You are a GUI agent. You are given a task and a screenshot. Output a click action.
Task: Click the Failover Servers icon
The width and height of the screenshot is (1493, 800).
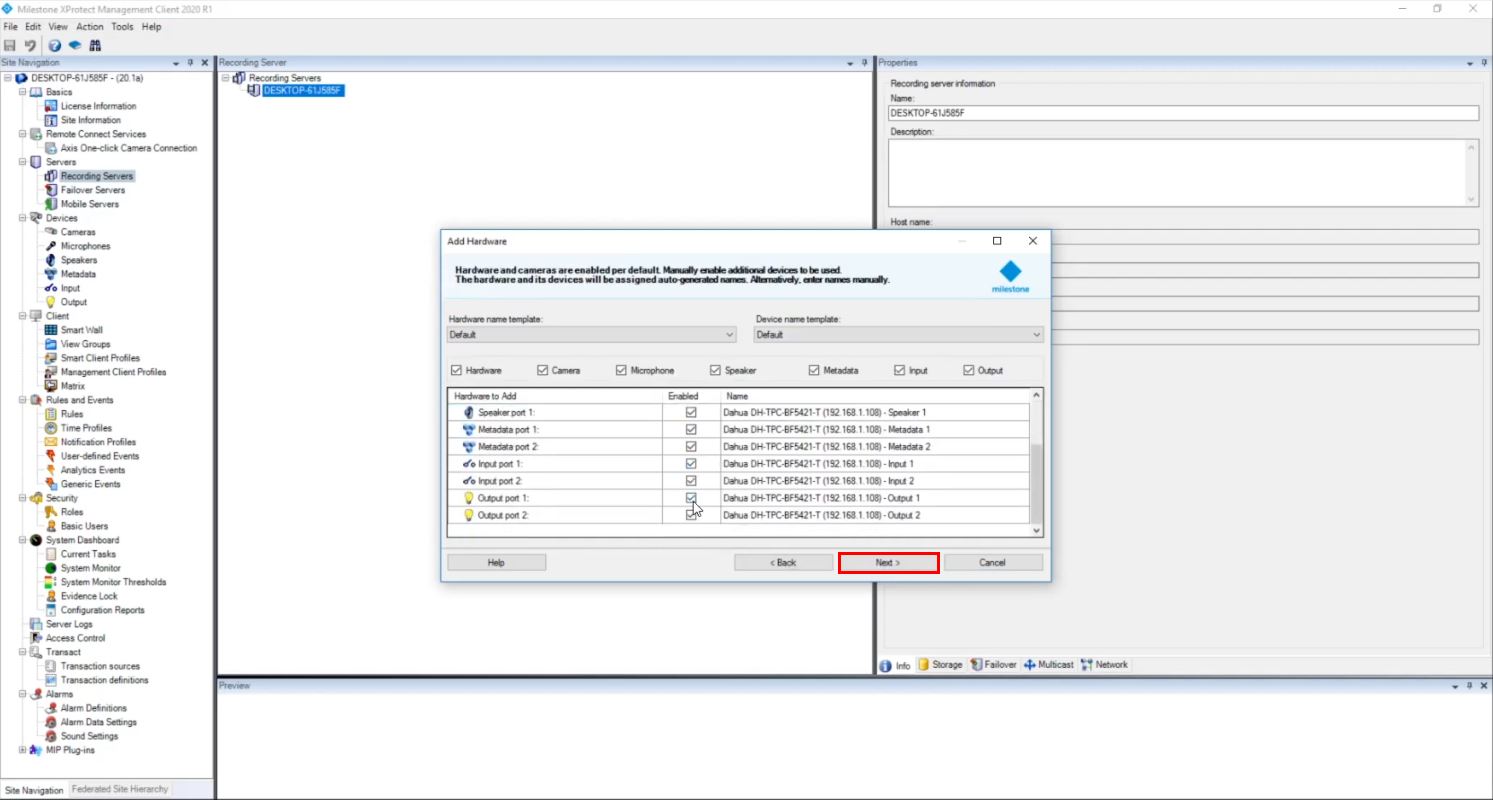[51, 190]
